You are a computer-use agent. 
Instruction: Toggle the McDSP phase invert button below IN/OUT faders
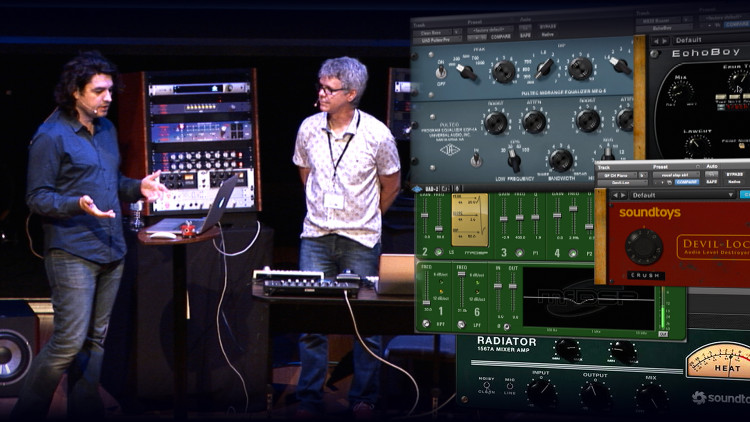[x=506, y=327]
